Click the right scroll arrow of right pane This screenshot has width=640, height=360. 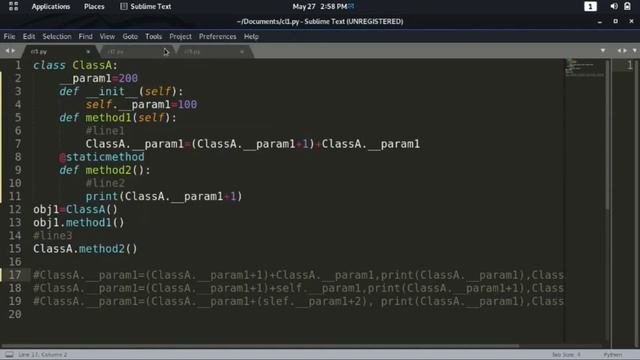pos(625,51)
